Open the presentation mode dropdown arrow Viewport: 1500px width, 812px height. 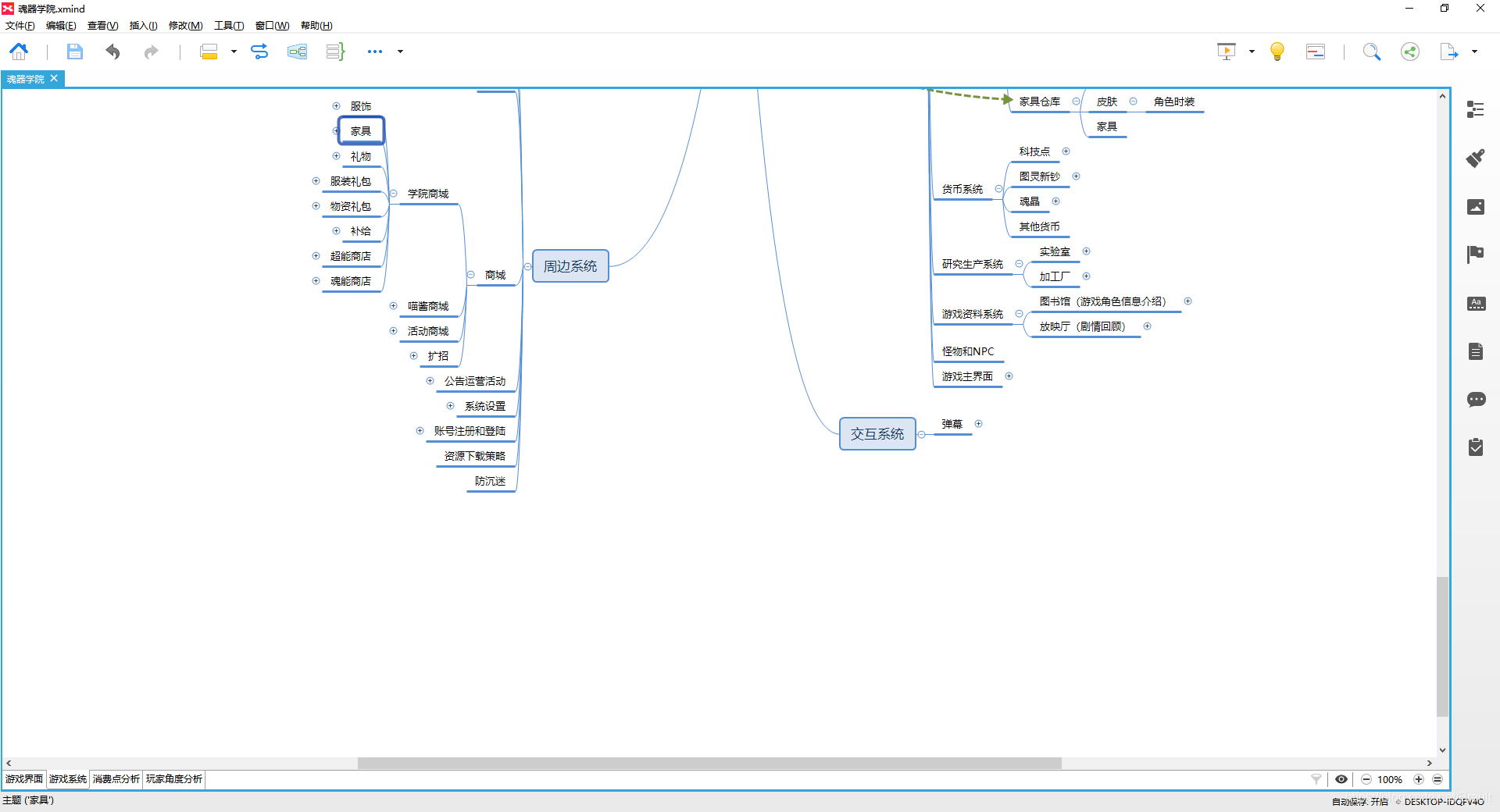(x=1252, y=52)
